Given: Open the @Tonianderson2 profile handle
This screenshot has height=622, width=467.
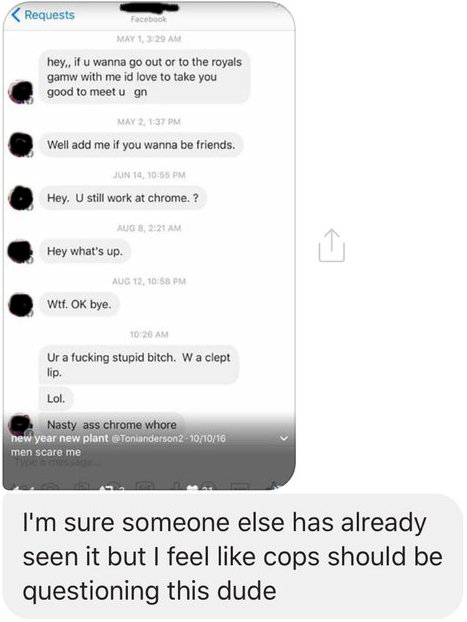Looking at the screenshot, I should [147, 438].
